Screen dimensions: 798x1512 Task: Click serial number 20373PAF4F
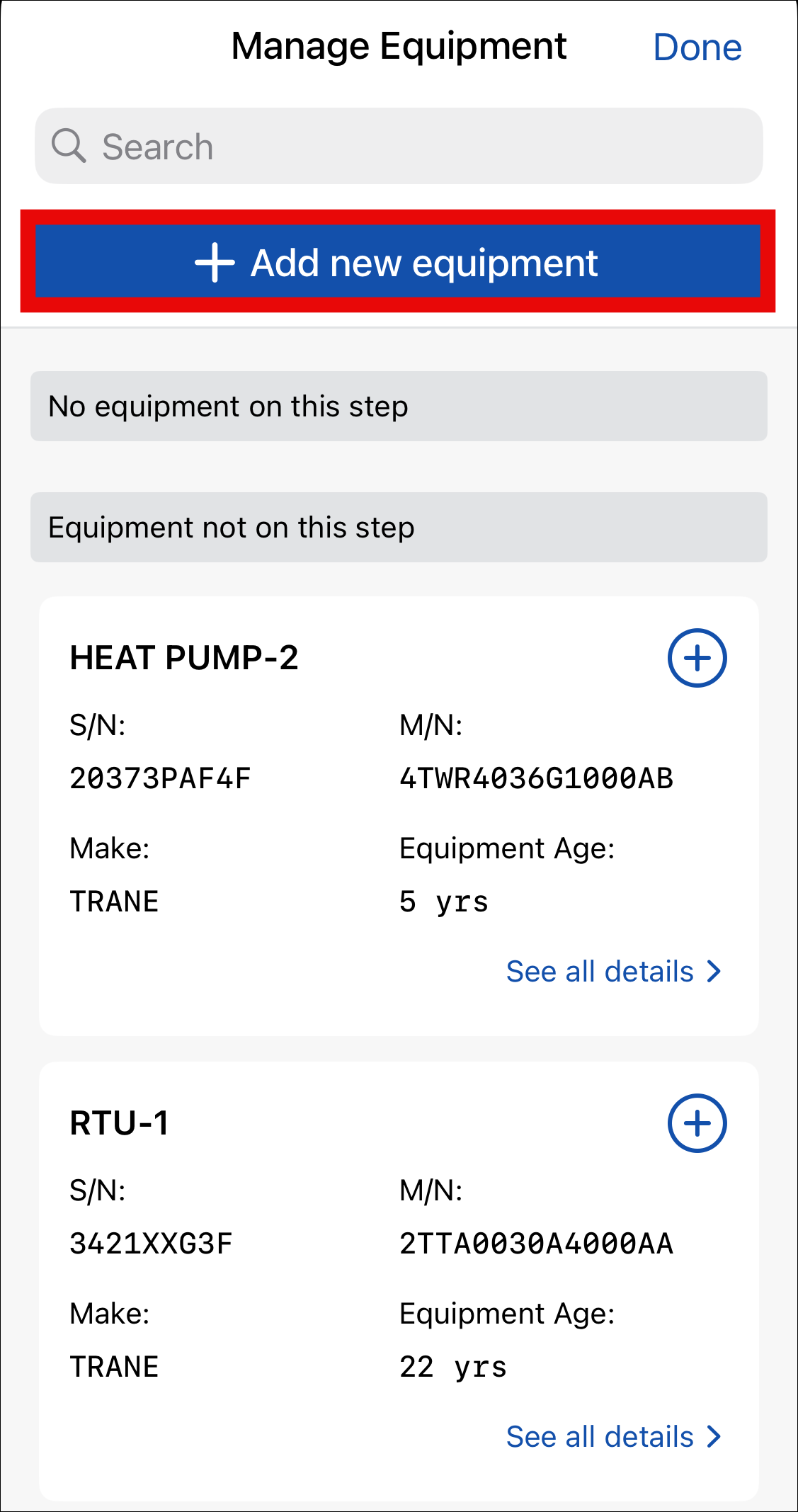click(x=160, y=778)
